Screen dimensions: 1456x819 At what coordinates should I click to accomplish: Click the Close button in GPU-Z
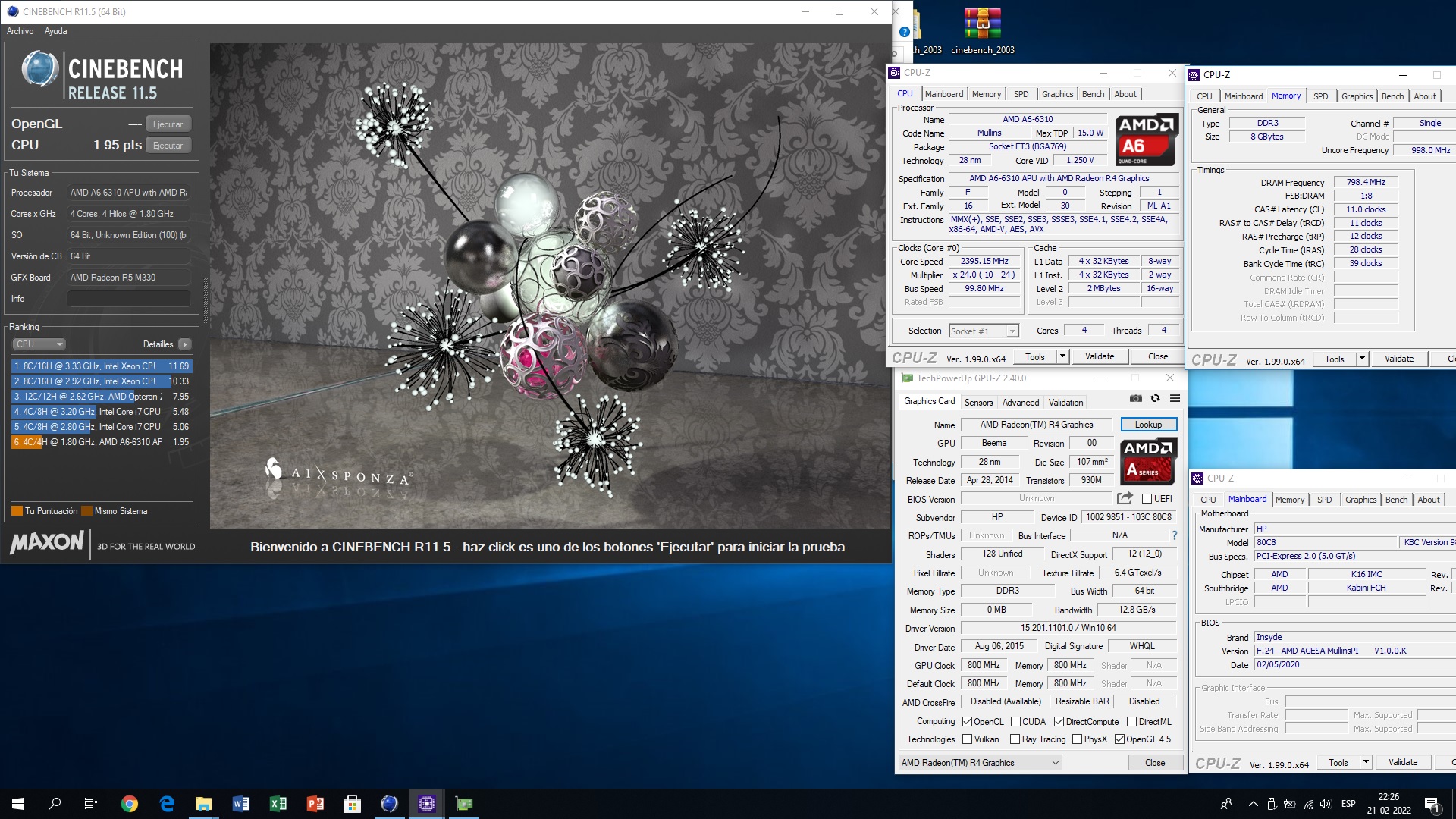click(x=1155, y=763)
